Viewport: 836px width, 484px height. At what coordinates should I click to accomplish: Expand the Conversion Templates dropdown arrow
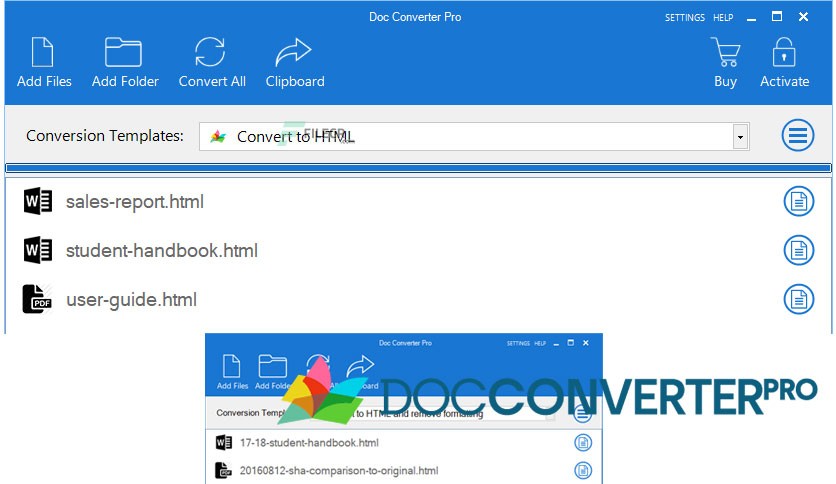coord(740,137)
